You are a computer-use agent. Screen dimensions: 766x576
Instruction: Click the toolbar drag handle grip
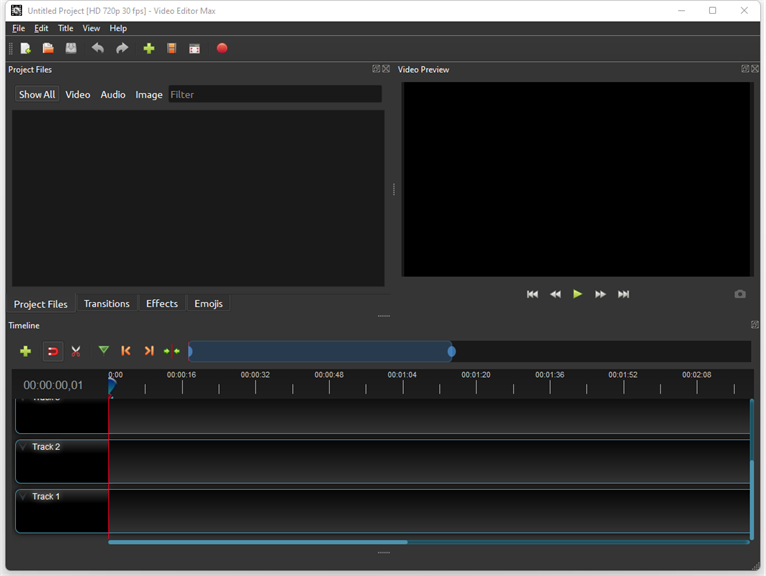pos(11,48)
